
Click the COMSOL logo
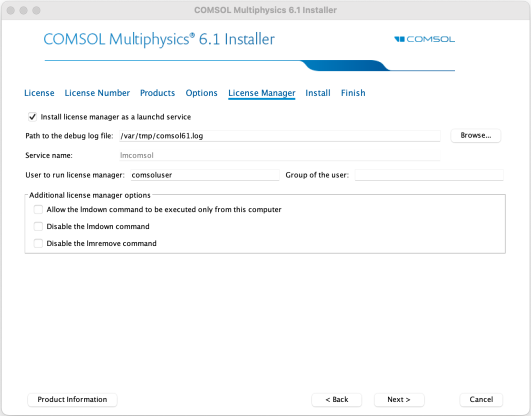(x=424, y=39)
